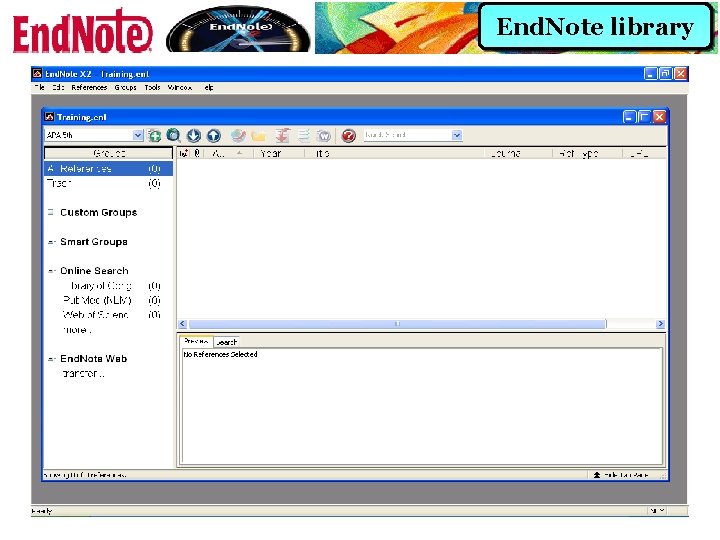Open the Edit menu
This screenshot has height=540, width=720.
coord(58,87)
